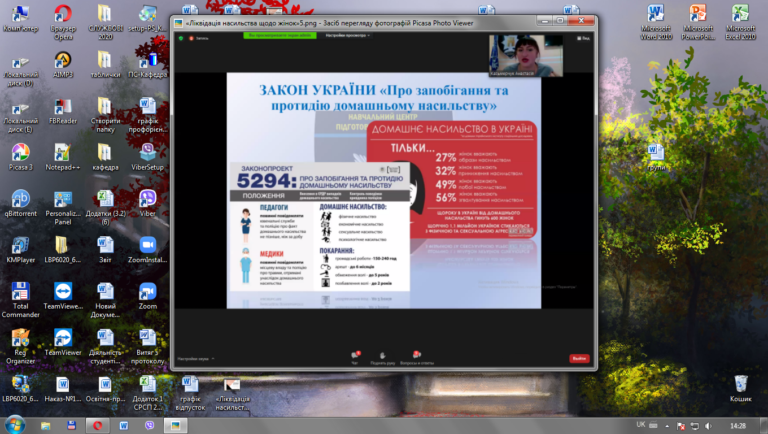Expand the Настройки просмотра dropdown
Screen dimensions: 768x434
347,35
